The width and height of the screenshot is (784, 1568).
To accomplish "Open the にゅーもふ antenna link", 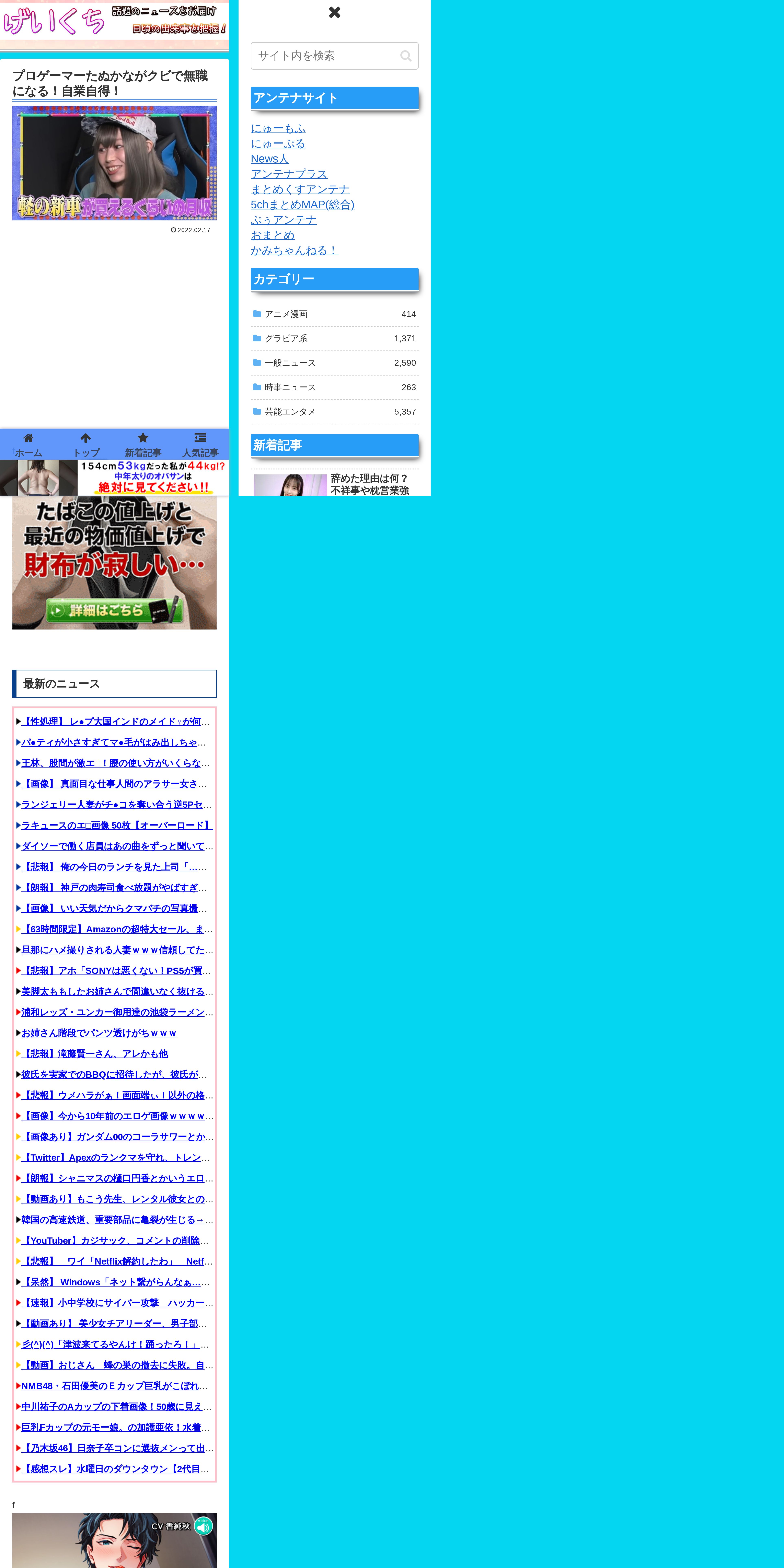I will [278, 128].
